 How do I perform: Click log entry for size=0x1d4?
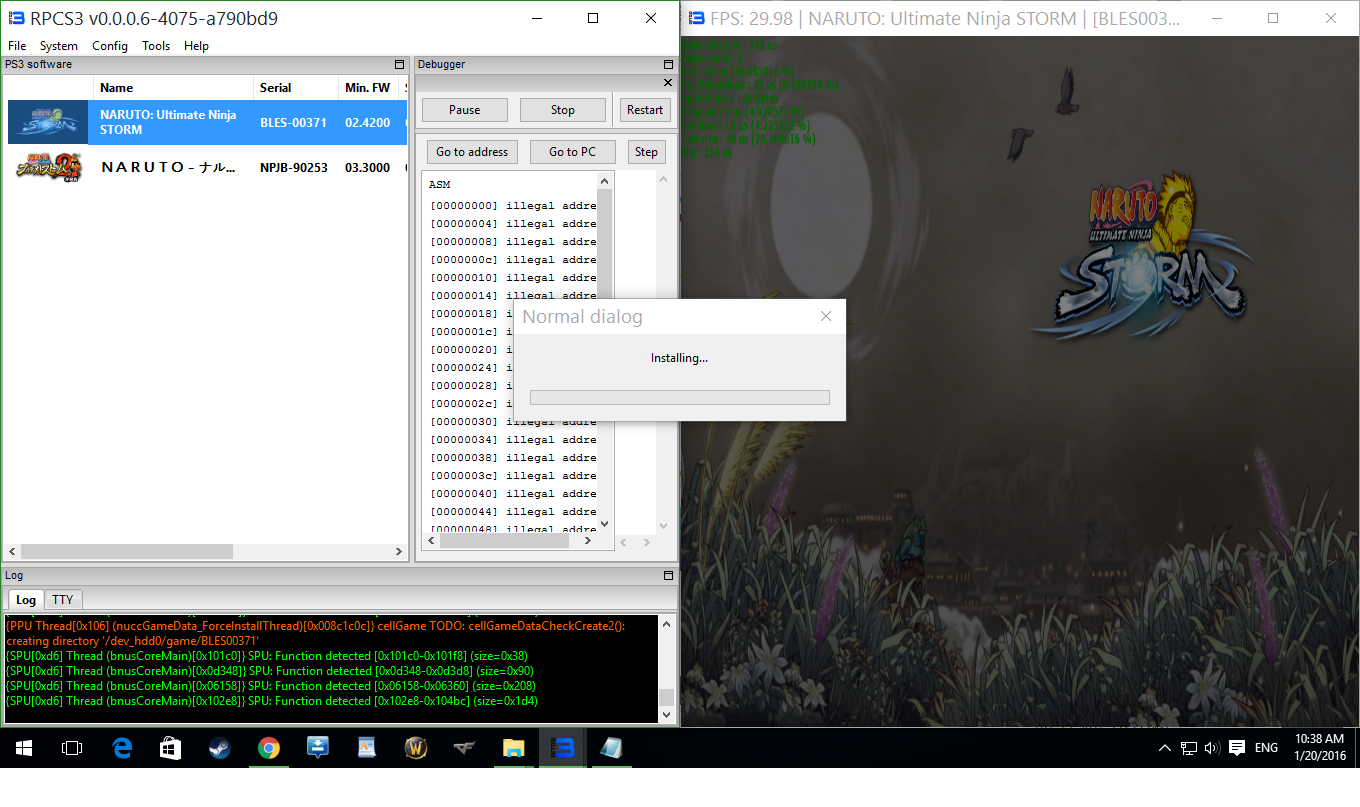(x=272, y=701)
